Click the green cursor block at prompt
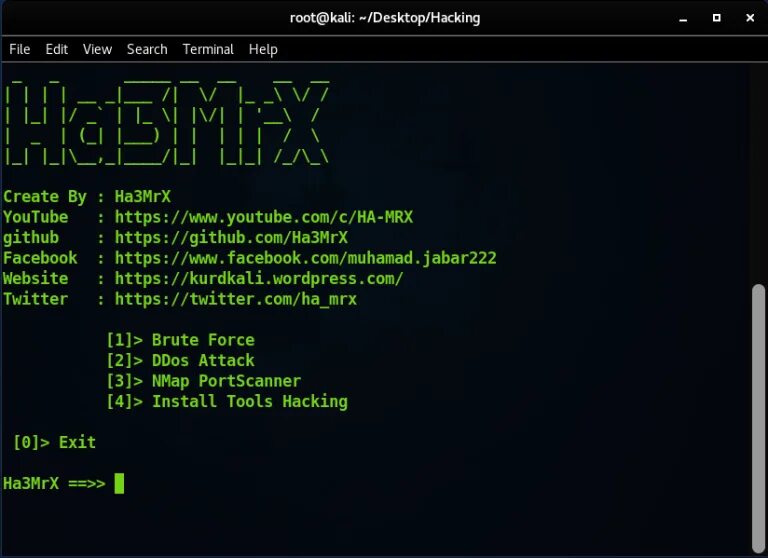The image size is (768, 558). click(119, 484)
